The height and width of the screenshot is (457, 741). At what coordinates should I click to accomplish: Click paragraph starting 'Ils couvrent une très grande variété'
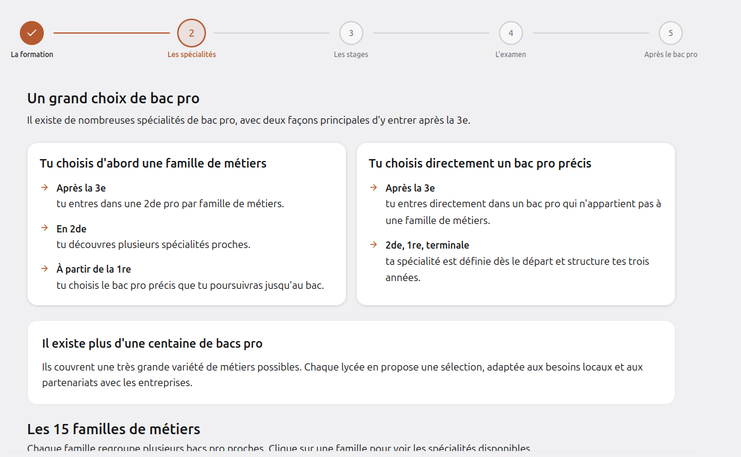(343, 375)
